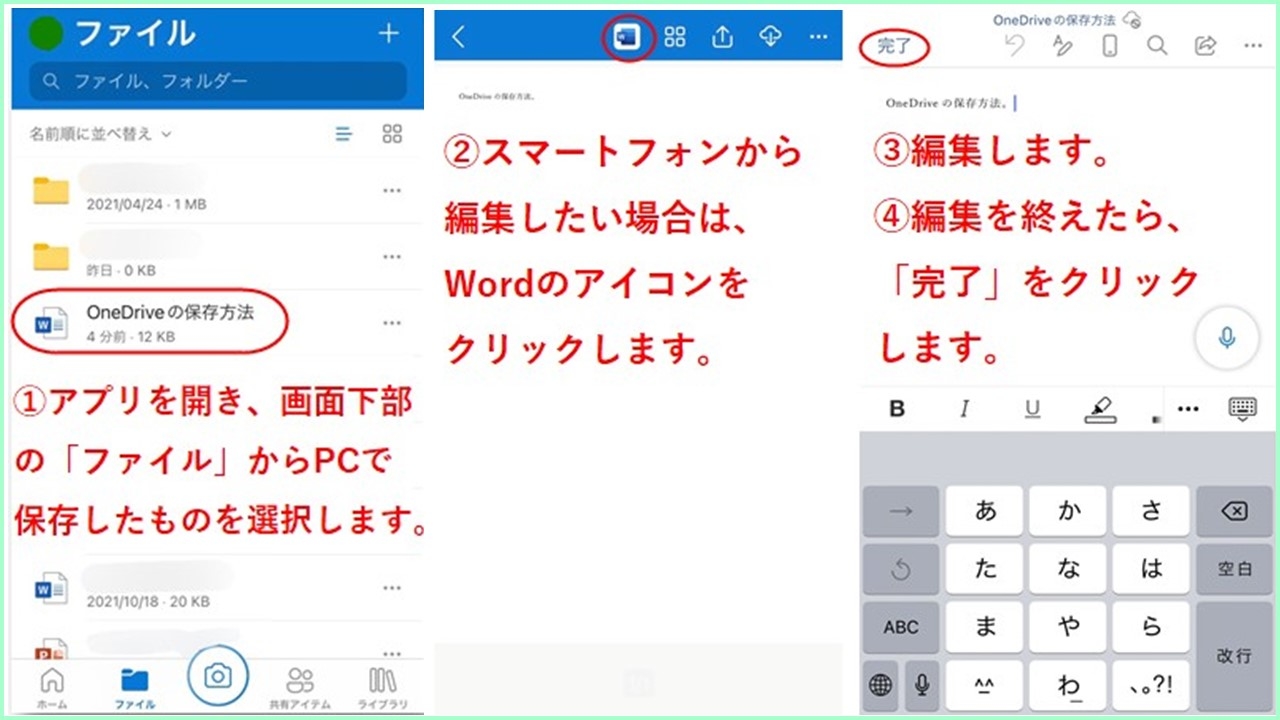Go back with the chevron arrow
The width and height of the screenshot is (1280, 720).
(x=458, y=37)
